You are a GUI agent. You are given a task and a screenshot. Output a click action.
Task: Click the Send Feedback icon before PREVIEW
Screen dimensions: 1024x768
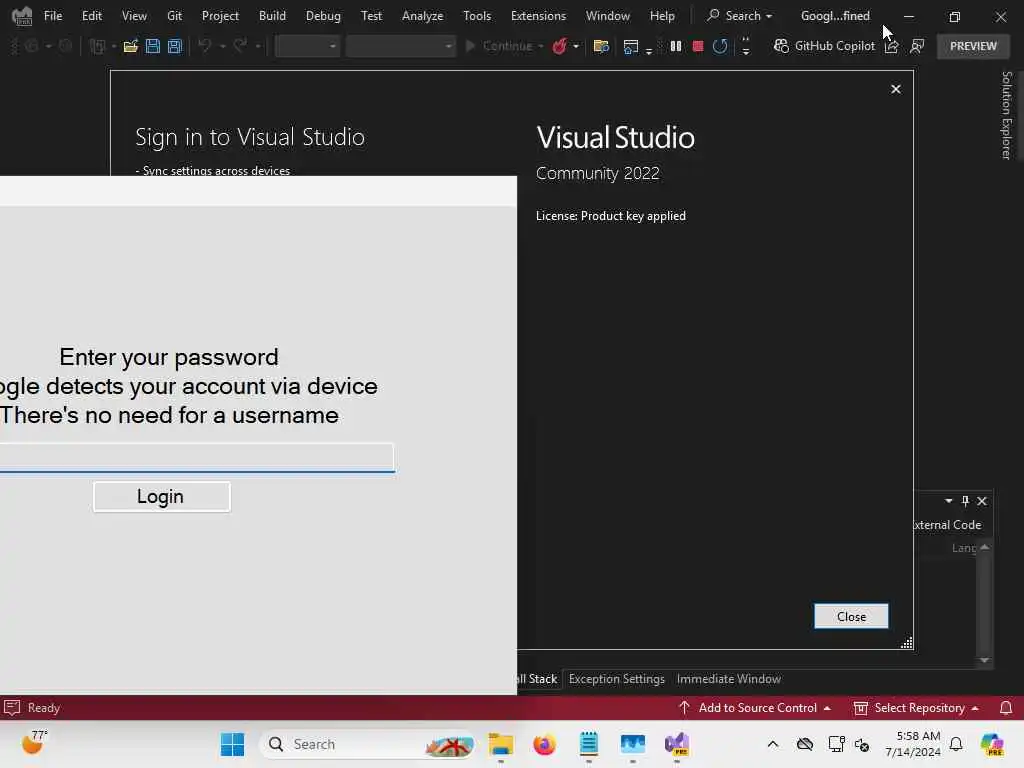[x=917, y=46]
